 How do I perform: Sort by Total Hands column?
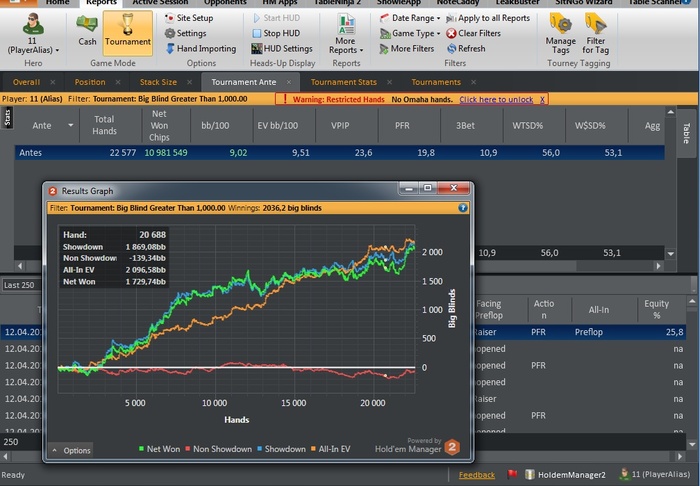tap(104, 125)
